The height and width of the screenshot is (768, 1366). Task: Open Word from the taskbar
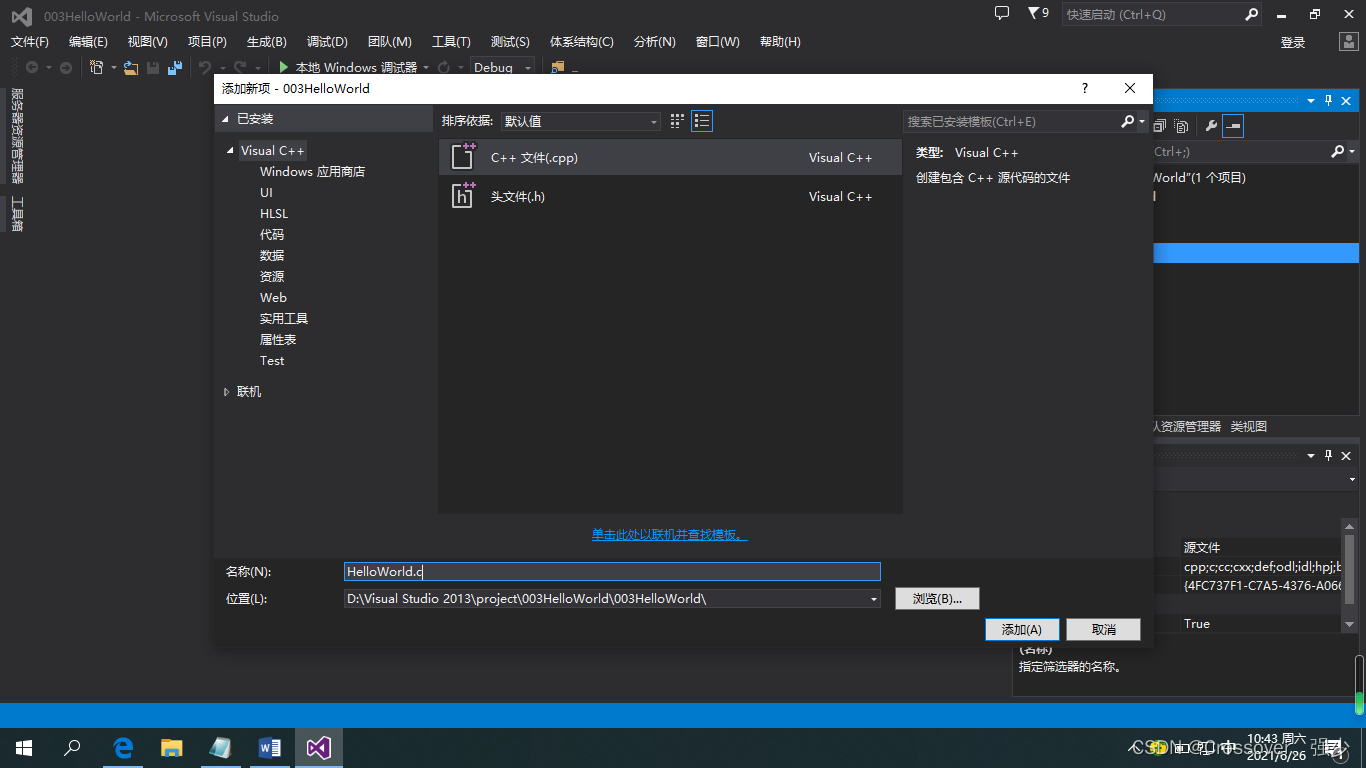[x=270, y=747]
